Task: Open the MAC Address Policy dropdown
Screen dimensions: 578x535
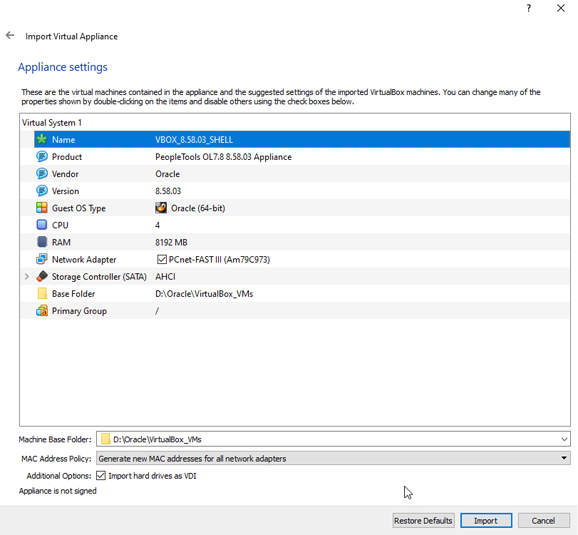Action: point(564,458)
